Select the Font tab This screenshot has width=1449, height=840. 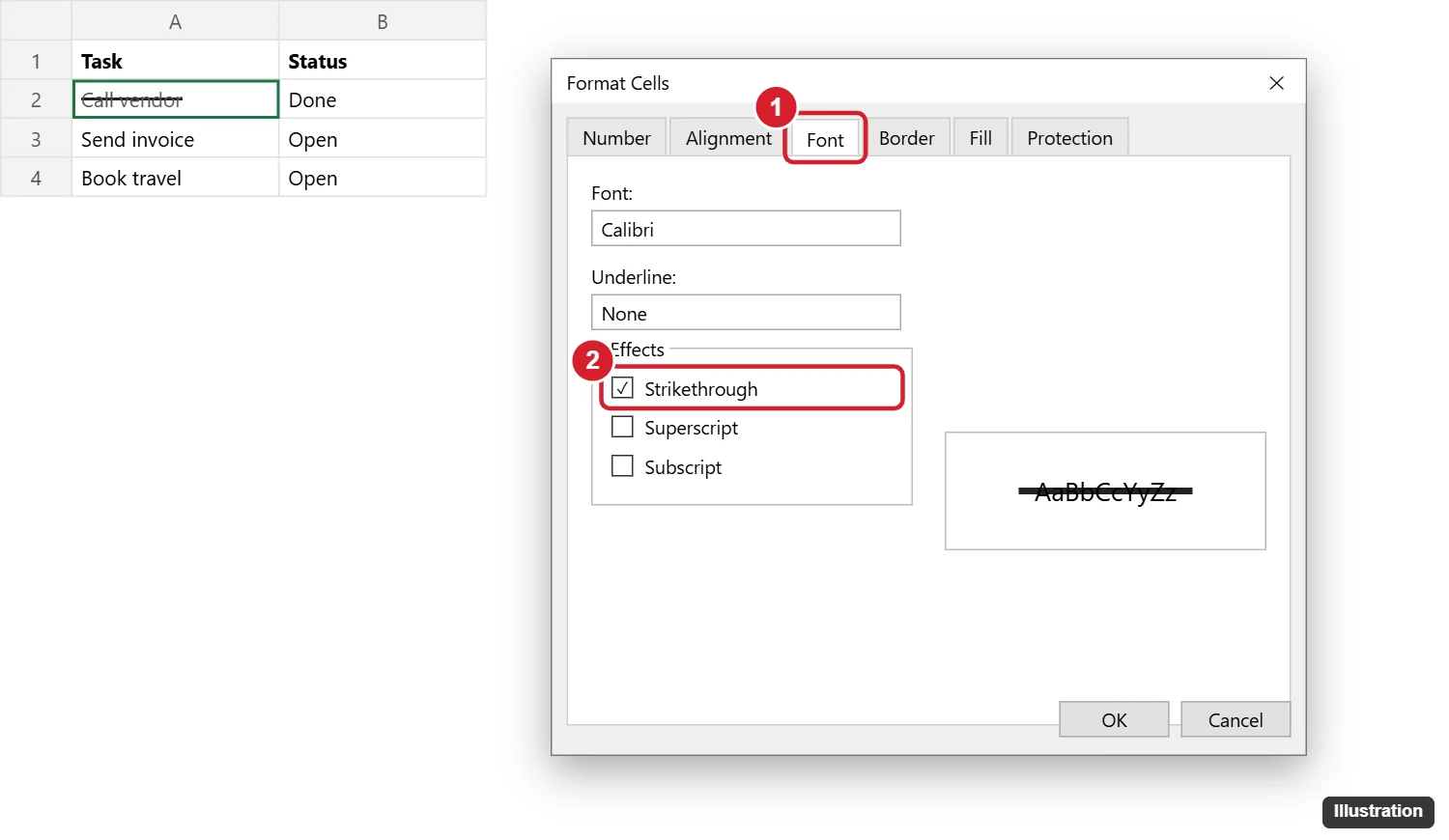pyautogui.click(x=825, y=139)
